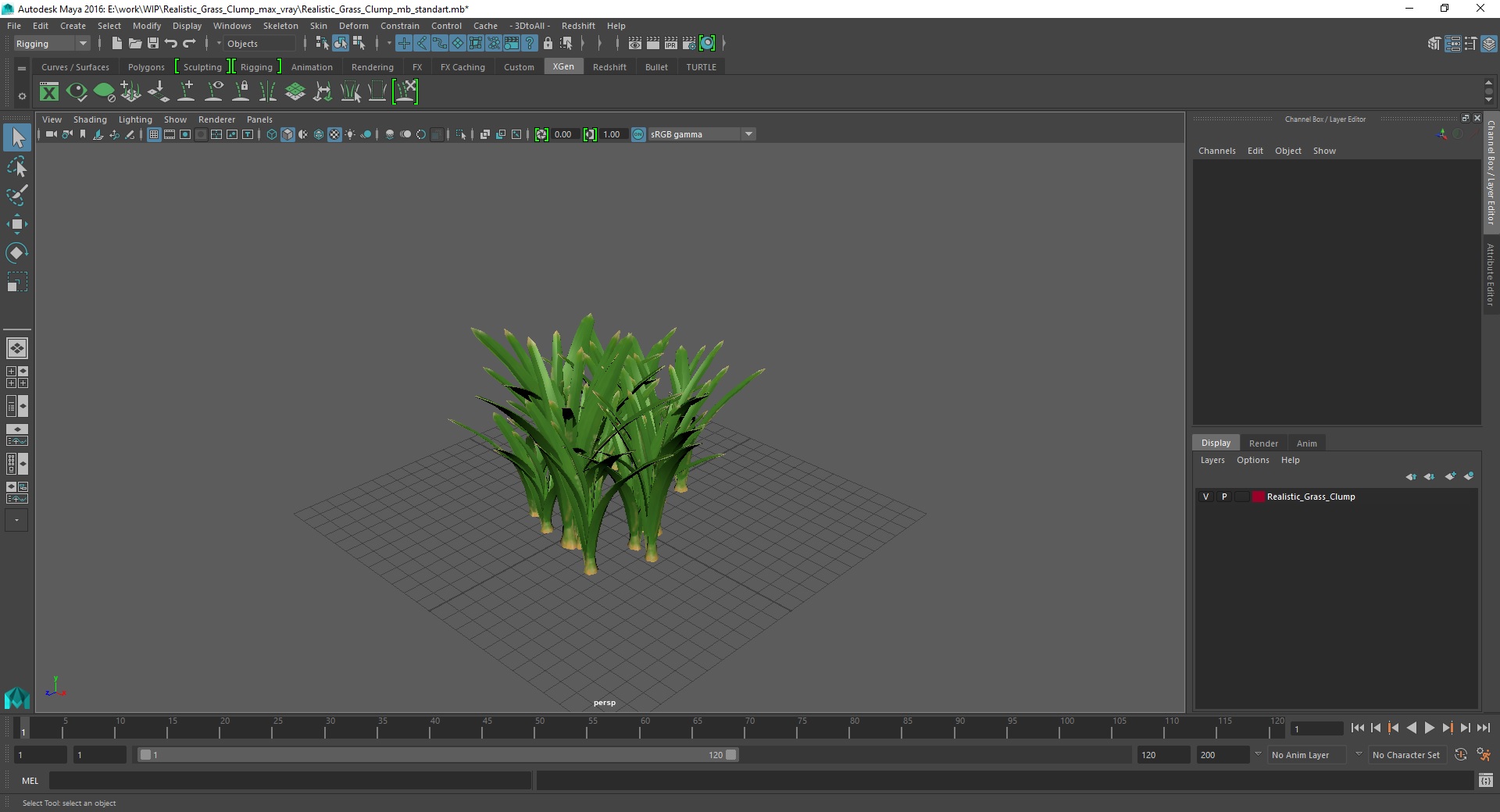Image resolution: width=1500 pixels, height=812 pixels.
Task: Open the shelf options gear menu
Action: click(22, 96)
